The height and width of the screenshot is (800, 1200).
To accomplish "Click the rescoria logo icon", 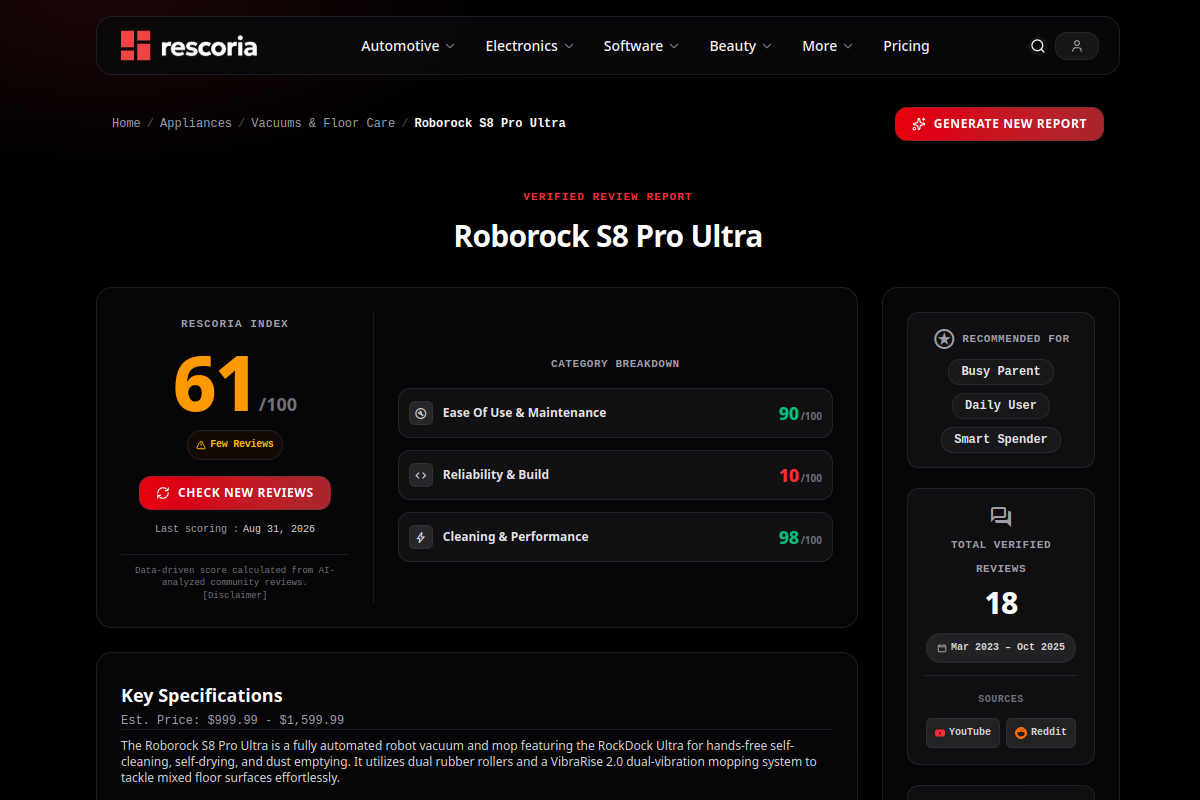I will point(135,45).
